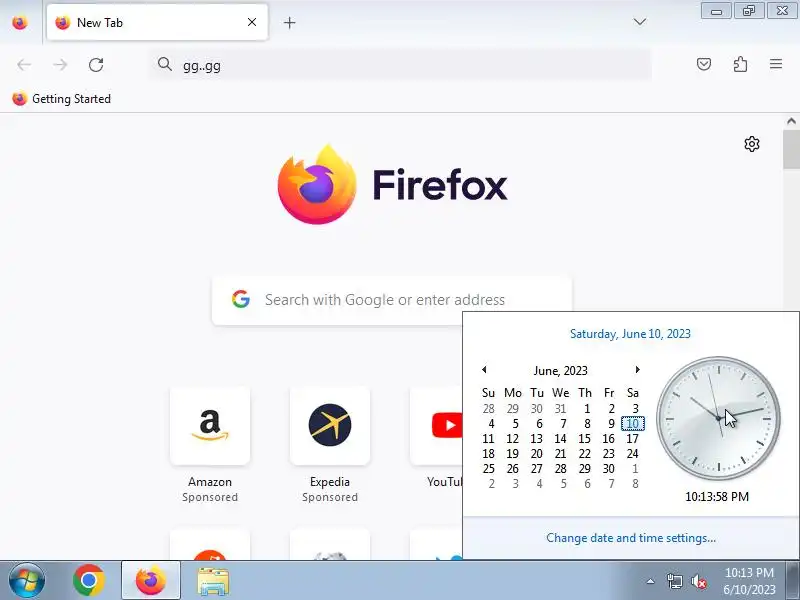Select June 26 in the calendar

tap(512, 468)
